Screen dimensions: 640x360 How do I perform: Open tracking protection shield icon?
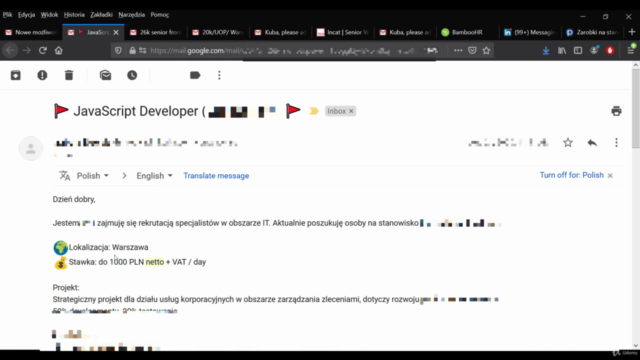coord(118,51)
